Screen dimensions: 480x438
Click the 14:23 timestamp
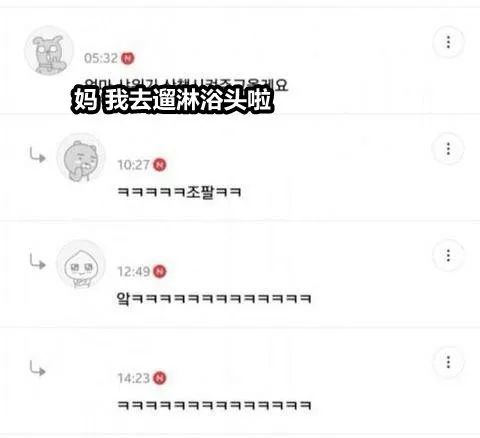[x=134, y=378]
